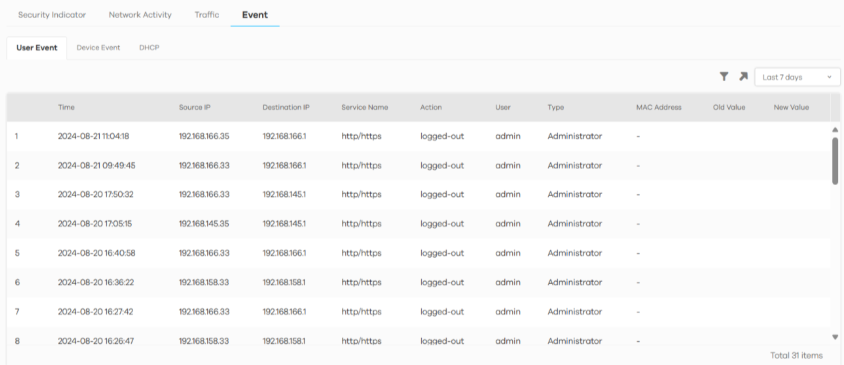Click the Service Name column header
The image size is (844, 365).
(364, 107)
